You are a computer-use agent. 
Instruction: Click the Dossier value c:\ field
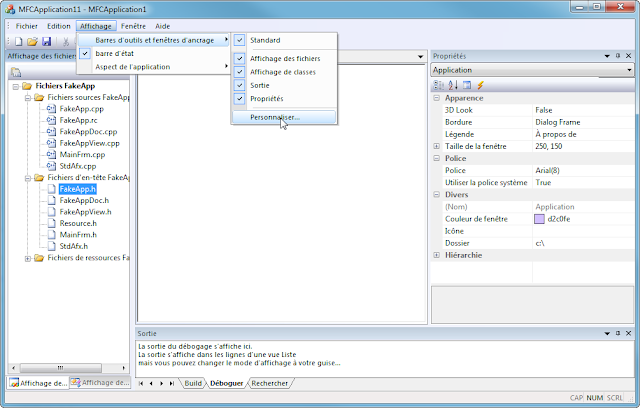click(584, 243)
